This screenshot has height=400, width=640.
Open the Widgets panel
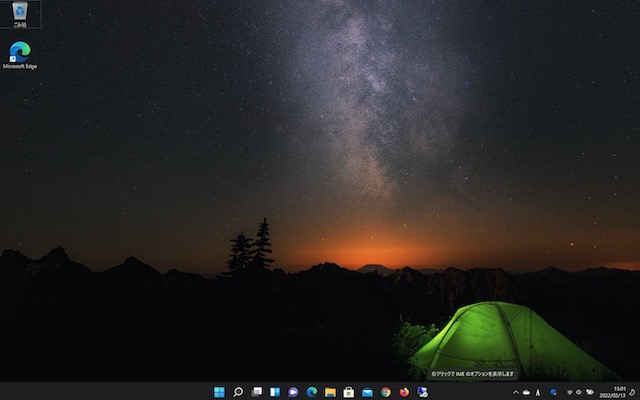(x=275, y=392)
